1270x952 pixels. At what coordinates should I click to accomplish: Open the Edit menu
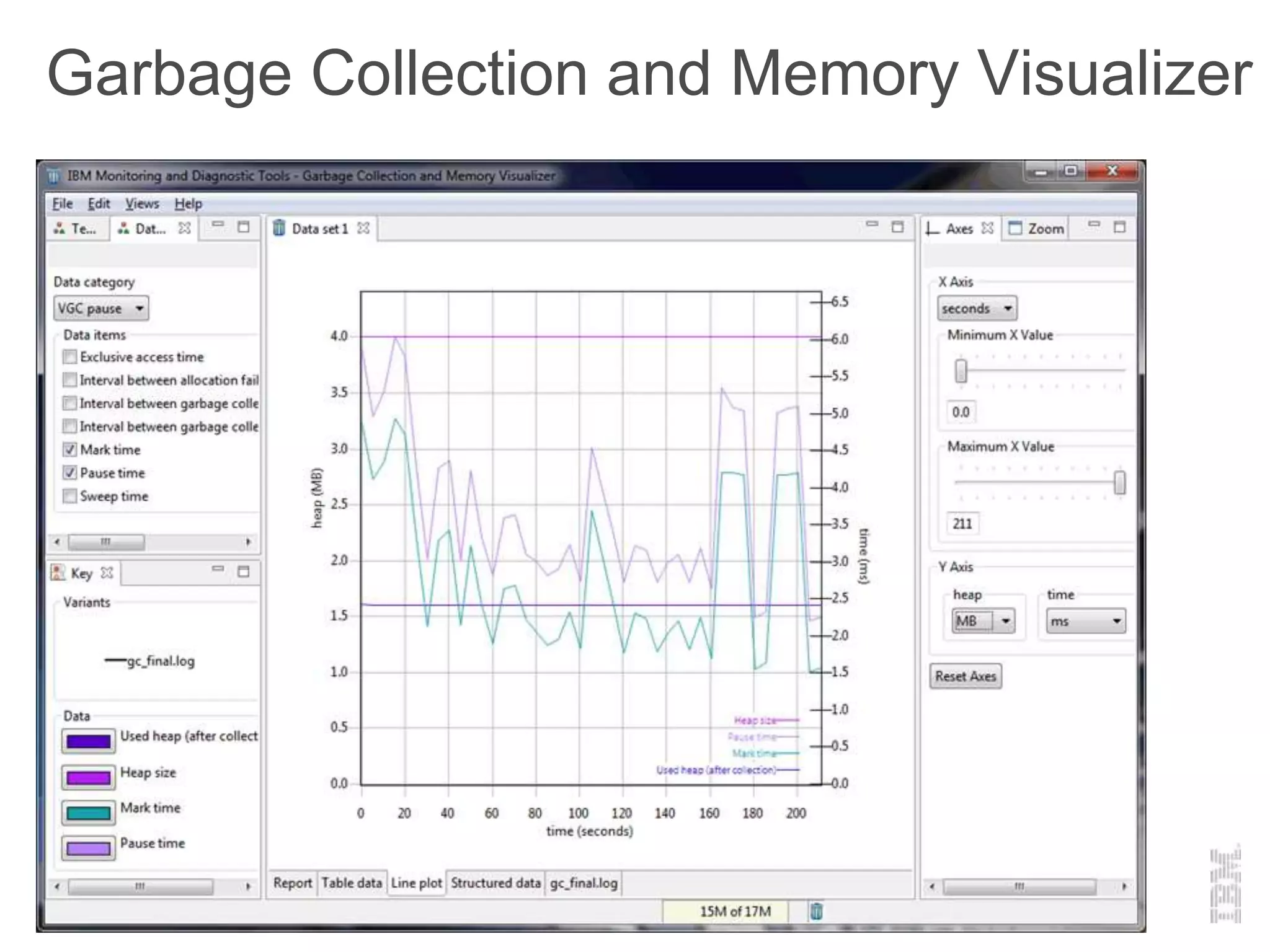pos(99,203)
